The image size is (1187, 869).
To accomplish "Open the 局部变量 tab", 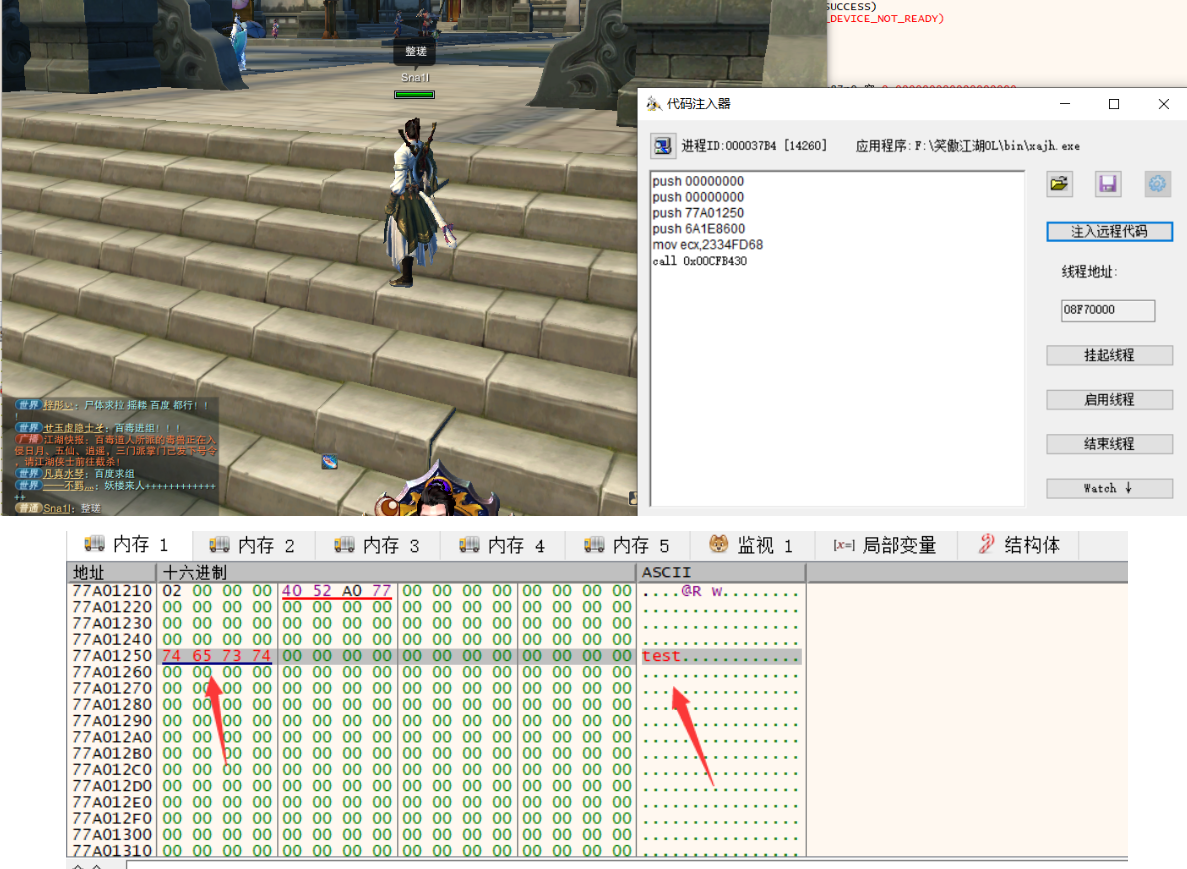I will click(x=885, y=545).
